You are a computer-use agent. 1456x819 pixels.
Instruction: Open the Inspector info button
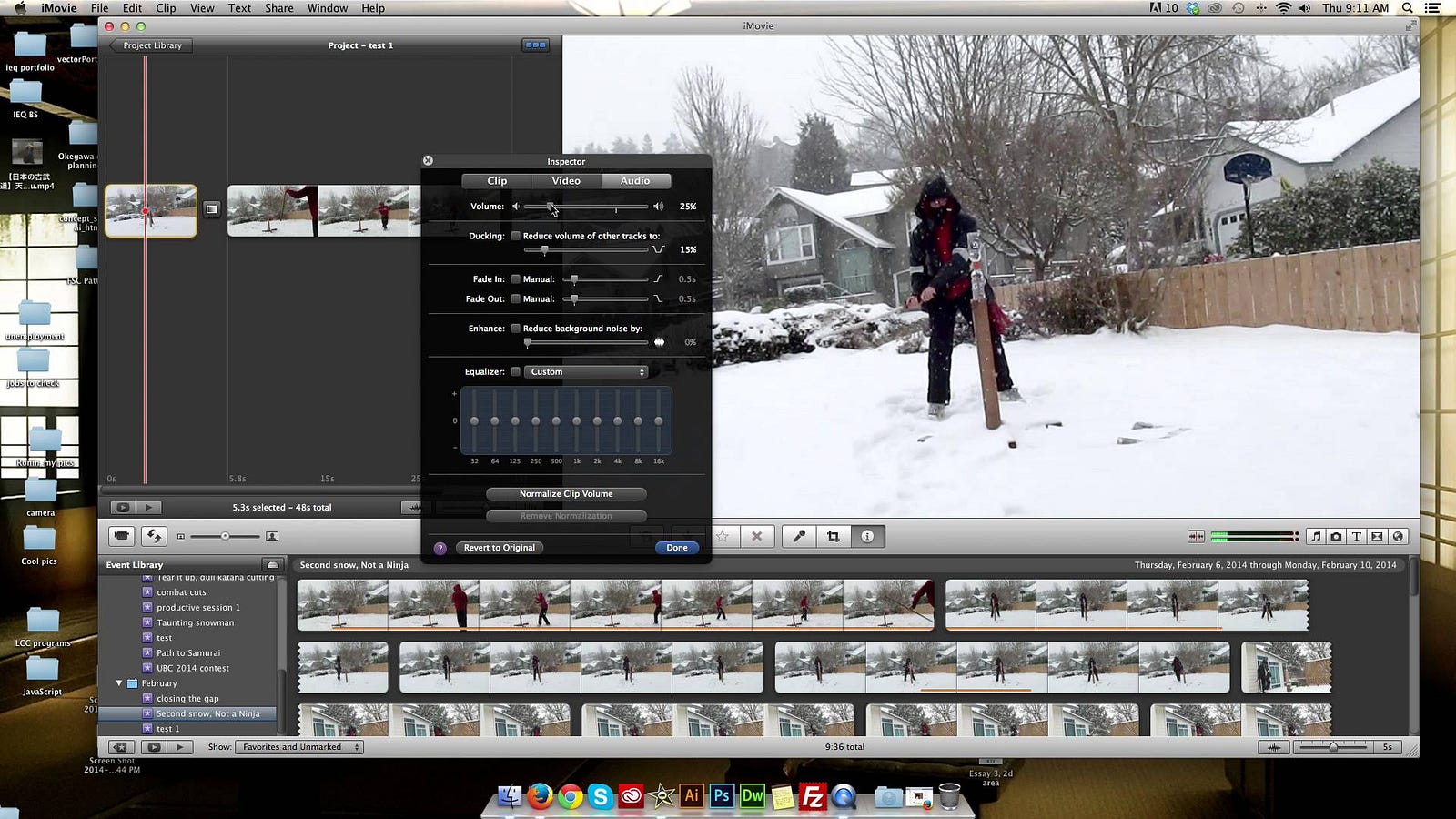click(x=867, y=537)
